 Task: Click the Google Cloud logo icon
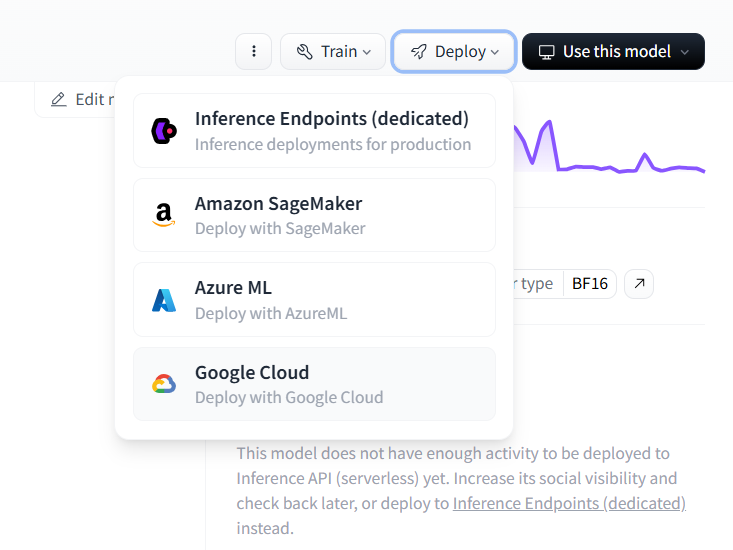164,384
